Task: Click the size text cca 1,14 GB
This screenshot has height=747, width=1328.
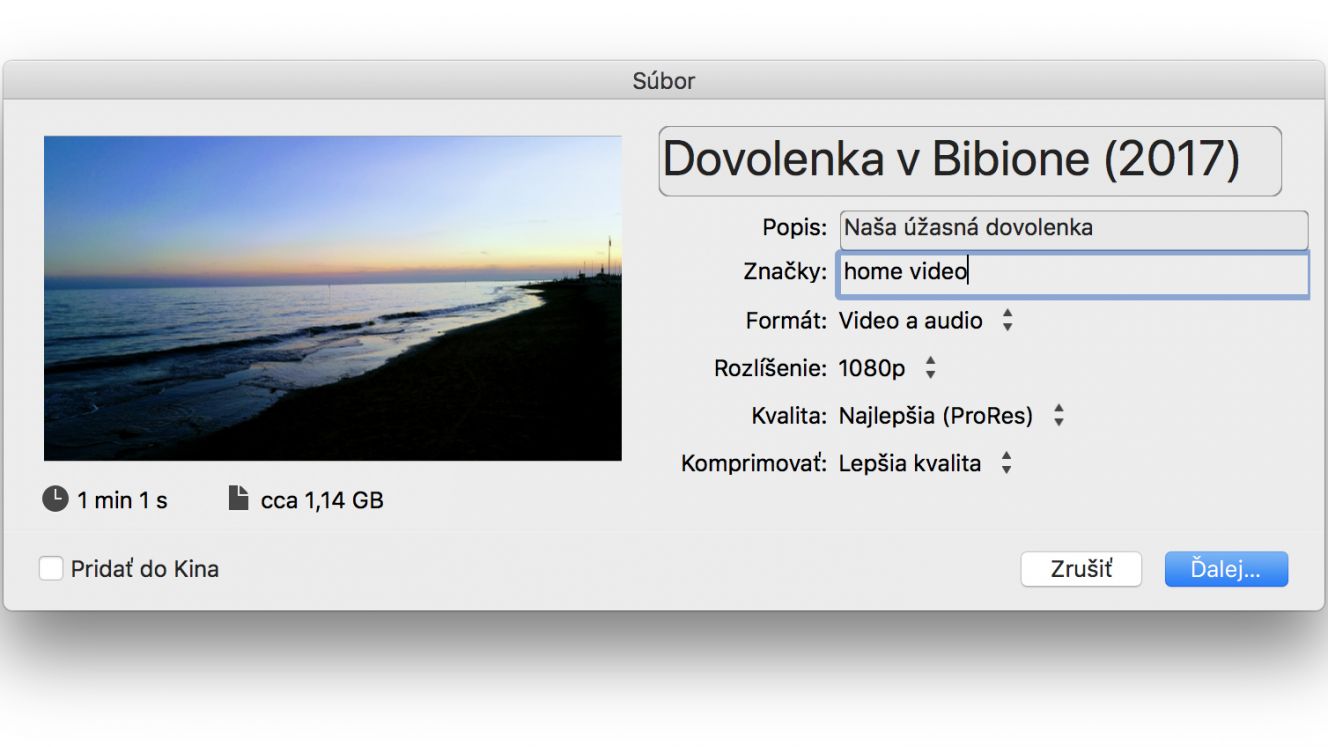Action: tap(322, 500)
